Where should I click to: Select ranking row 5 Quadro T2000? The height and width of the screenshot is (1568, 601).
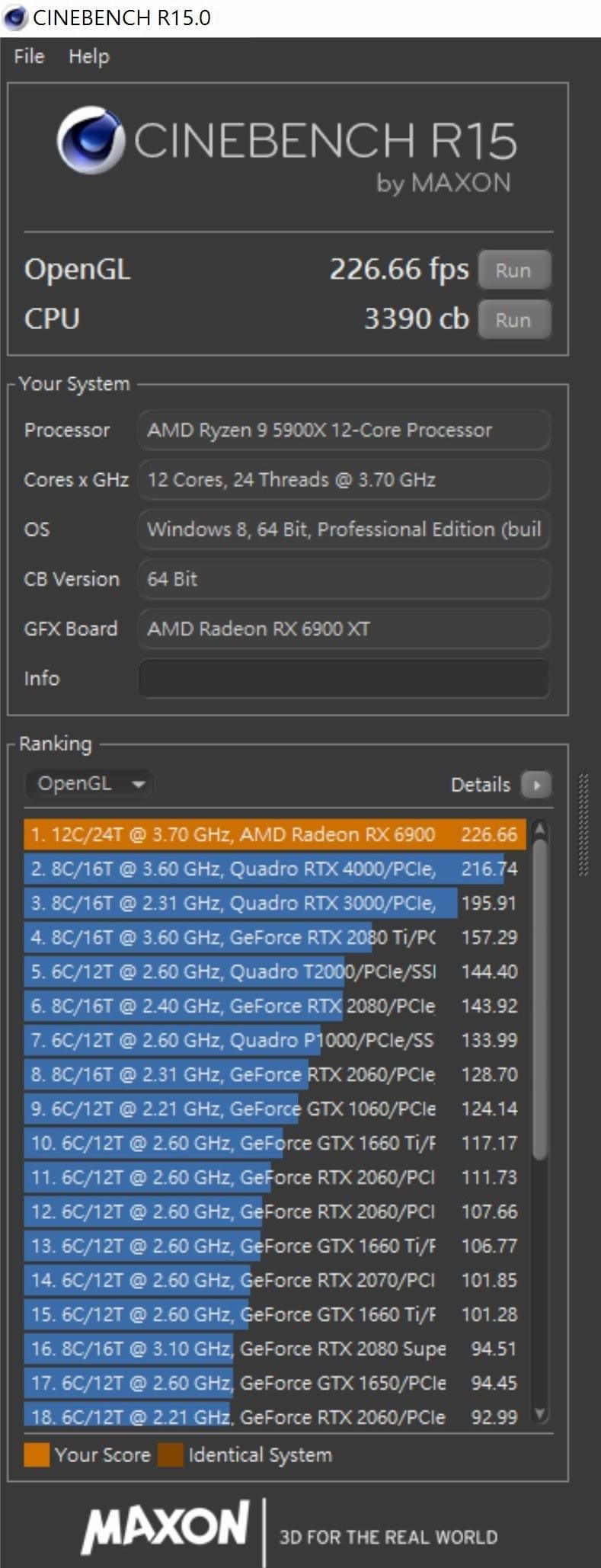click(275, 971)
